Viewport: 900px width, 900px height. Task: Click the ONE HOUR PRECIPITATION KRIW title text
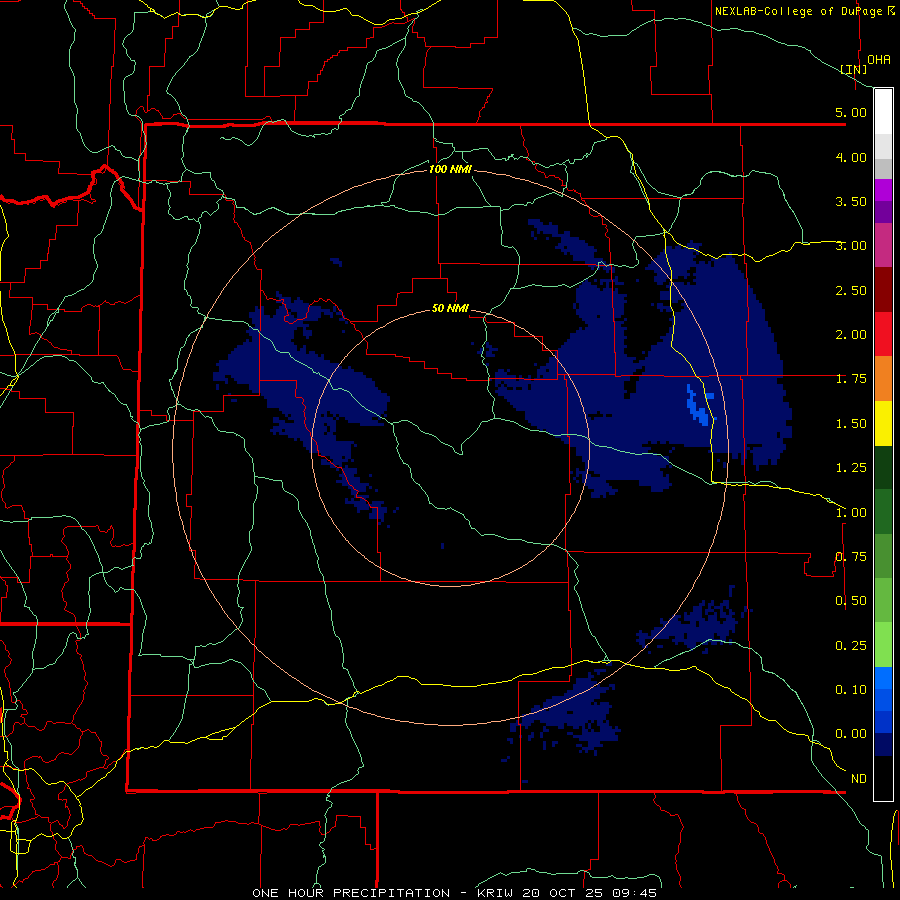point(454,893)
